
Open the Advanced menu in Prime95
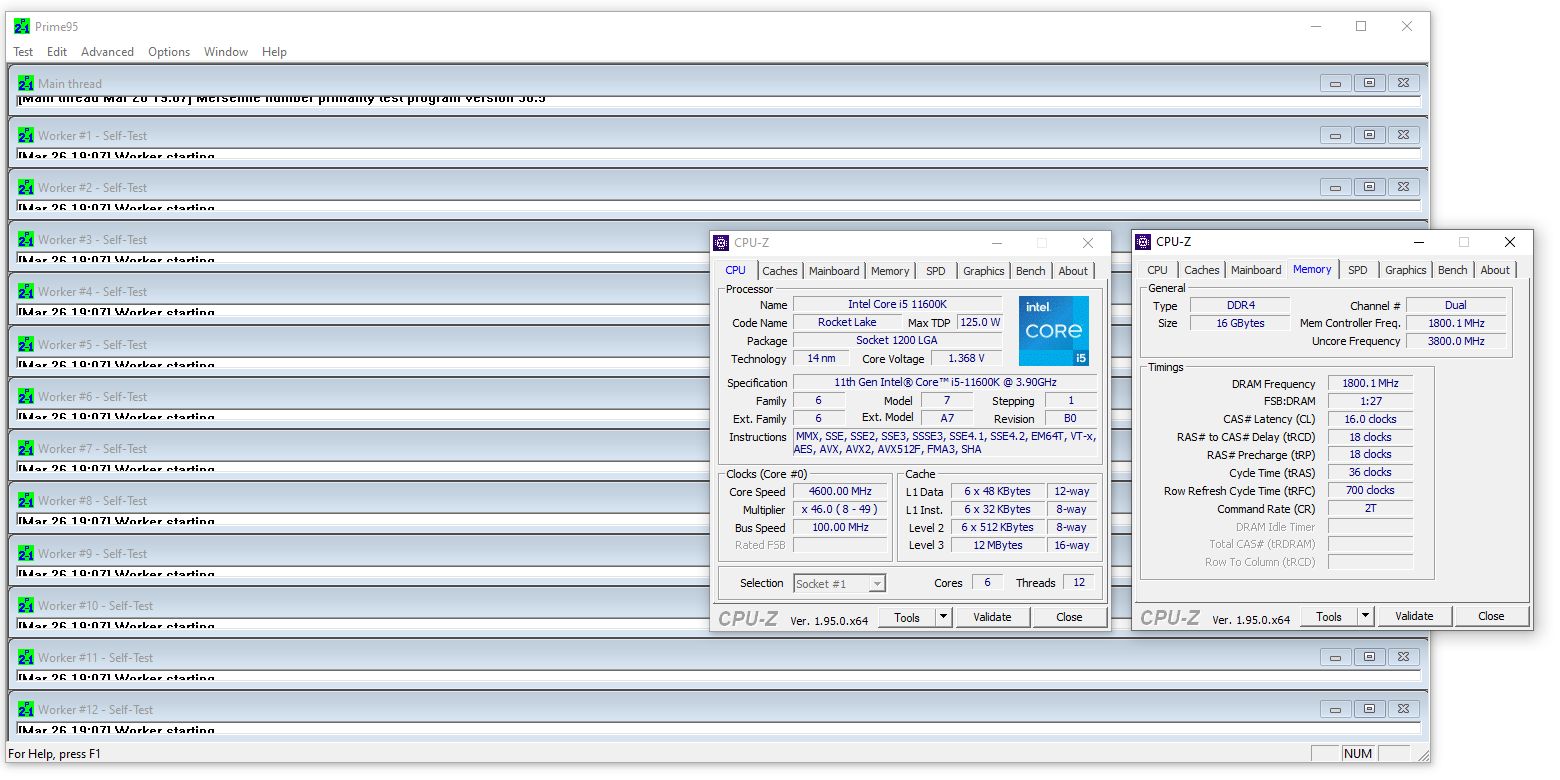point(107,52)
